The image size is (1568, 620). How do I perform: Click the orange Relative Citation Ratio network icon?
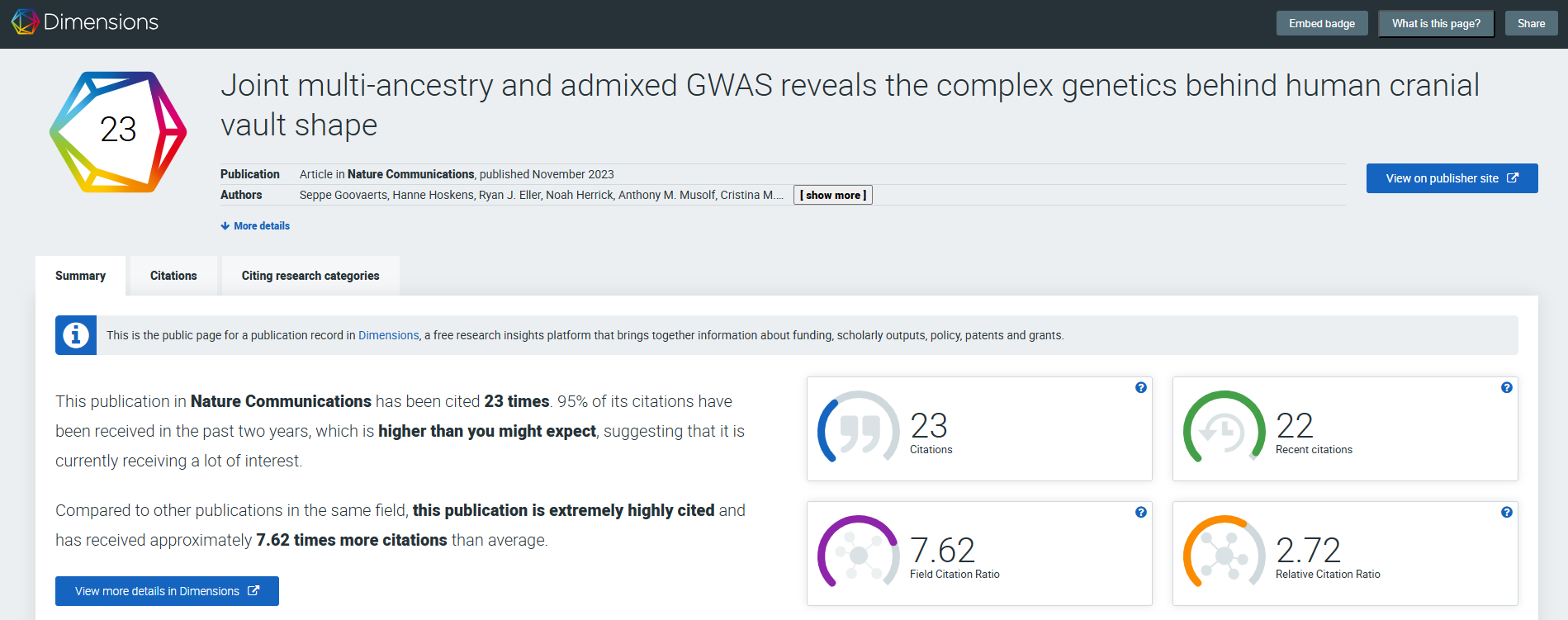[1225, 554]
